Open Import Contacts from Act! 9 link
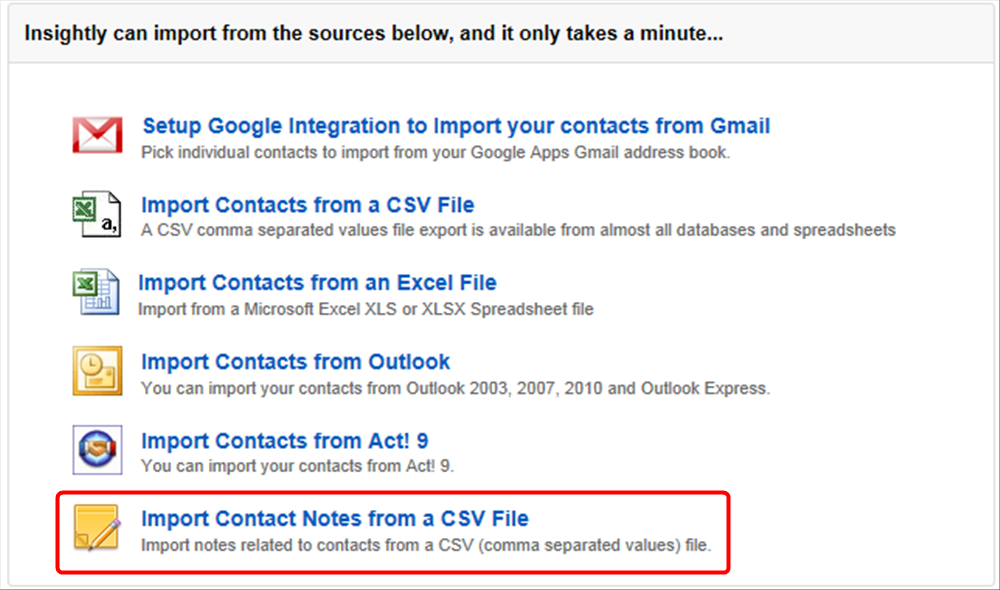 click(284, 441)
